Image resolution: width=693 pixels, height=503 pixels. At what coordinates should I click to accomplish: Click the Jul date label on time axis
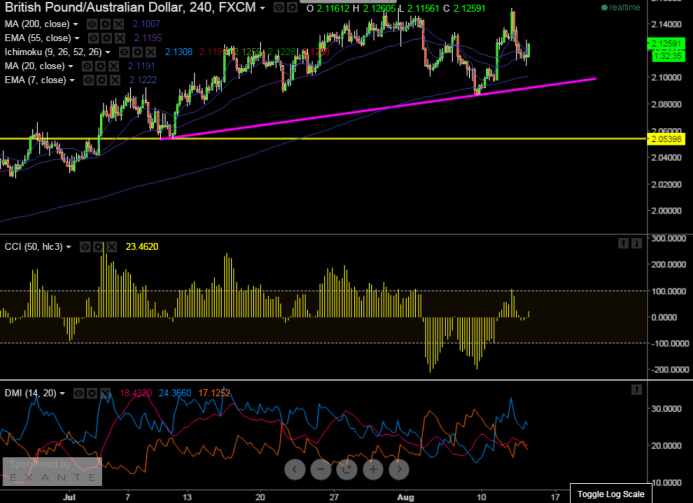click(x=69, y=497)
